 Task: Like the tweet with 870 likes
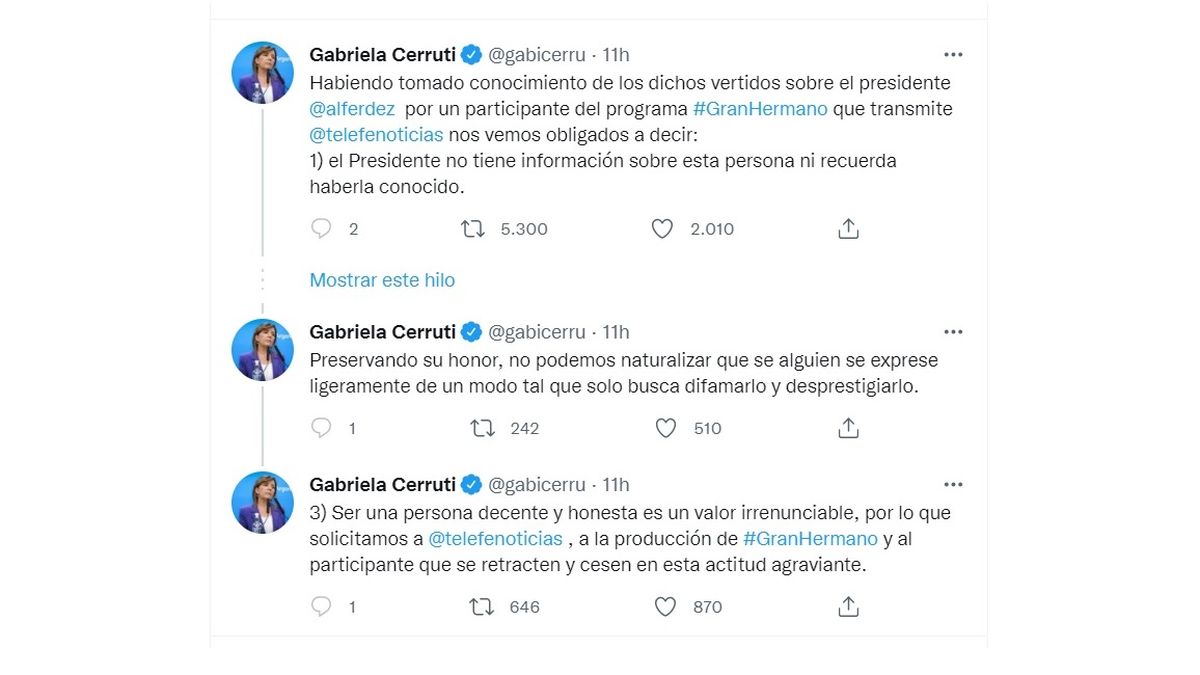[666, 606]
